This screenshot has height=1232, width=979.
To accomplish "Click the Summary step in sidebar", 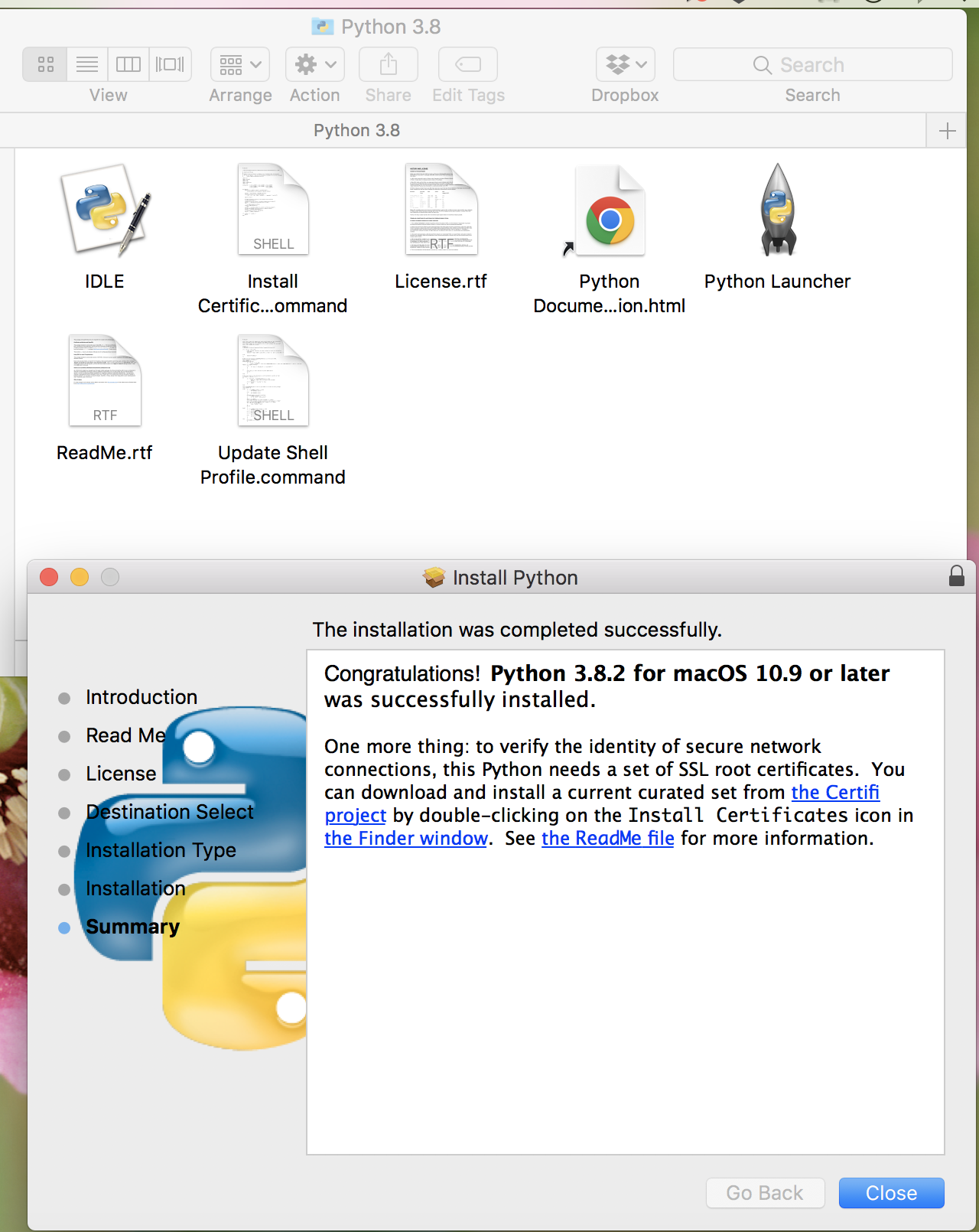I will pyautogui.click(x=132, y=927).
